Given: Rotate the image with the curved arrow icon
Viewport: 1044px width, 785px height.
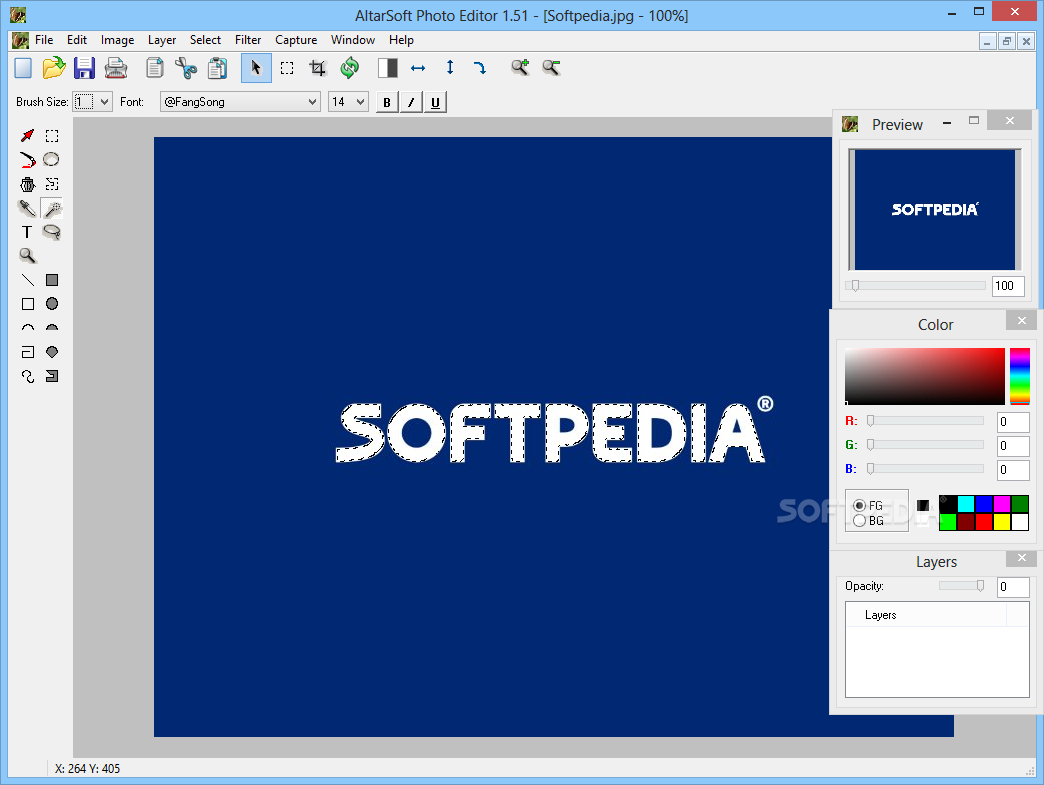Looking at the screenshot, I should coord(480,68).
